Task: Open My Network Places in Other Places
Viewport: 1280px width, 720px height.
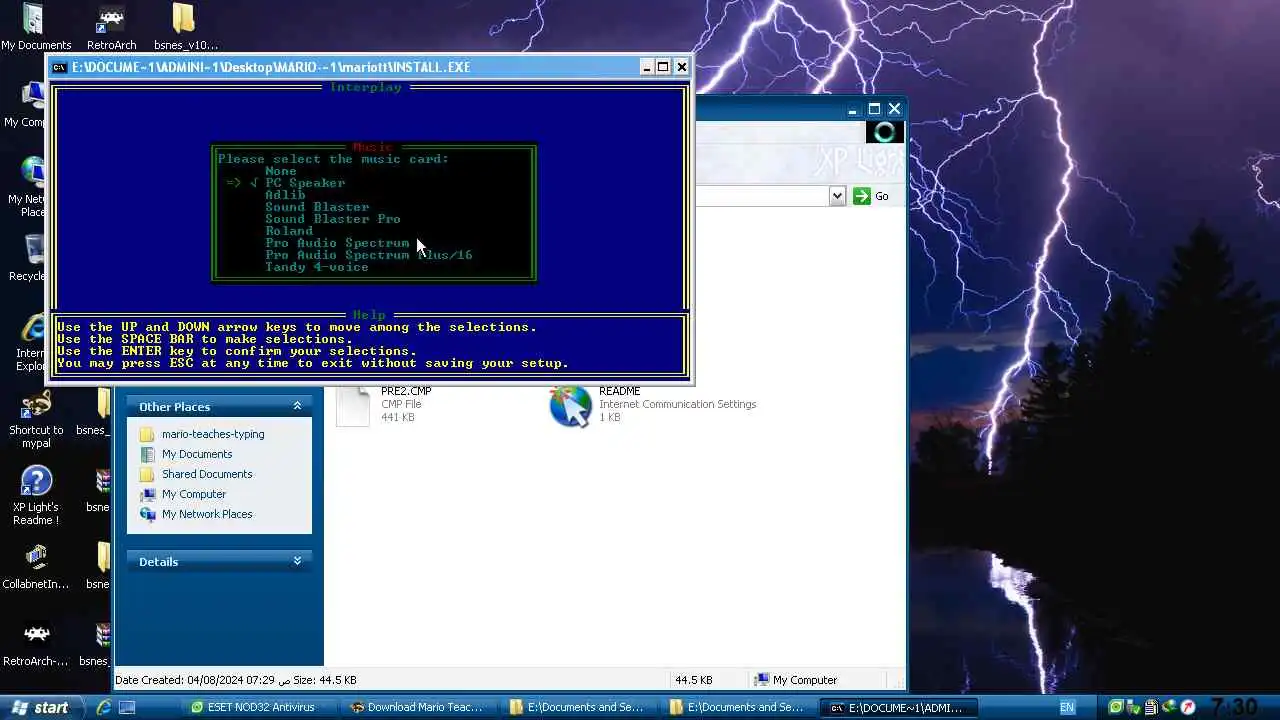Action: click(207, 514)
